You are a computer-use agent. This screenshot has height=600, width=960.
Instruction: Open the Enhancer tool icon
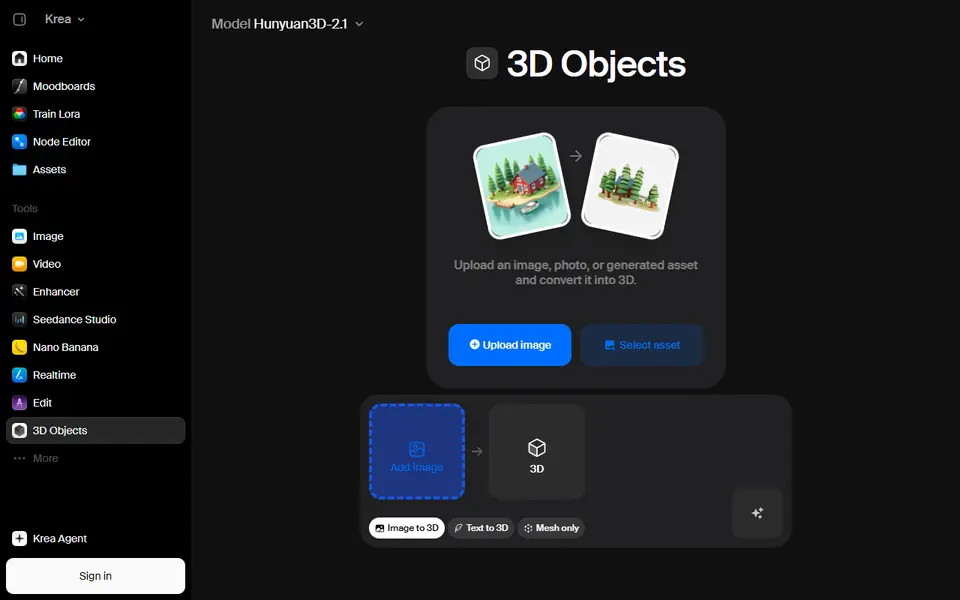pos(20,291)
